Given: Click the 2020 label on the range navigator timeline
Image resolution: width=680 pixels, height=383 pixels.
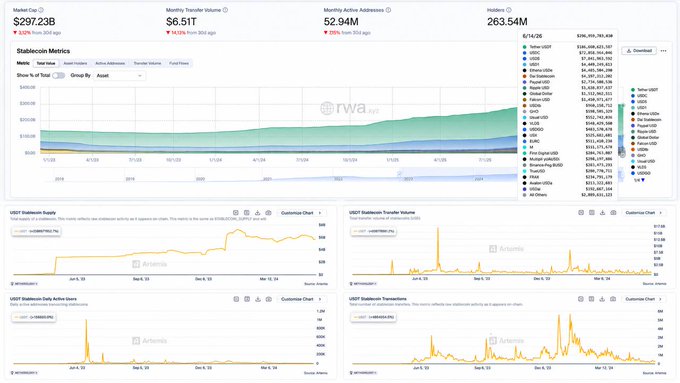Looking at the screenshot, I should (200, 179).
